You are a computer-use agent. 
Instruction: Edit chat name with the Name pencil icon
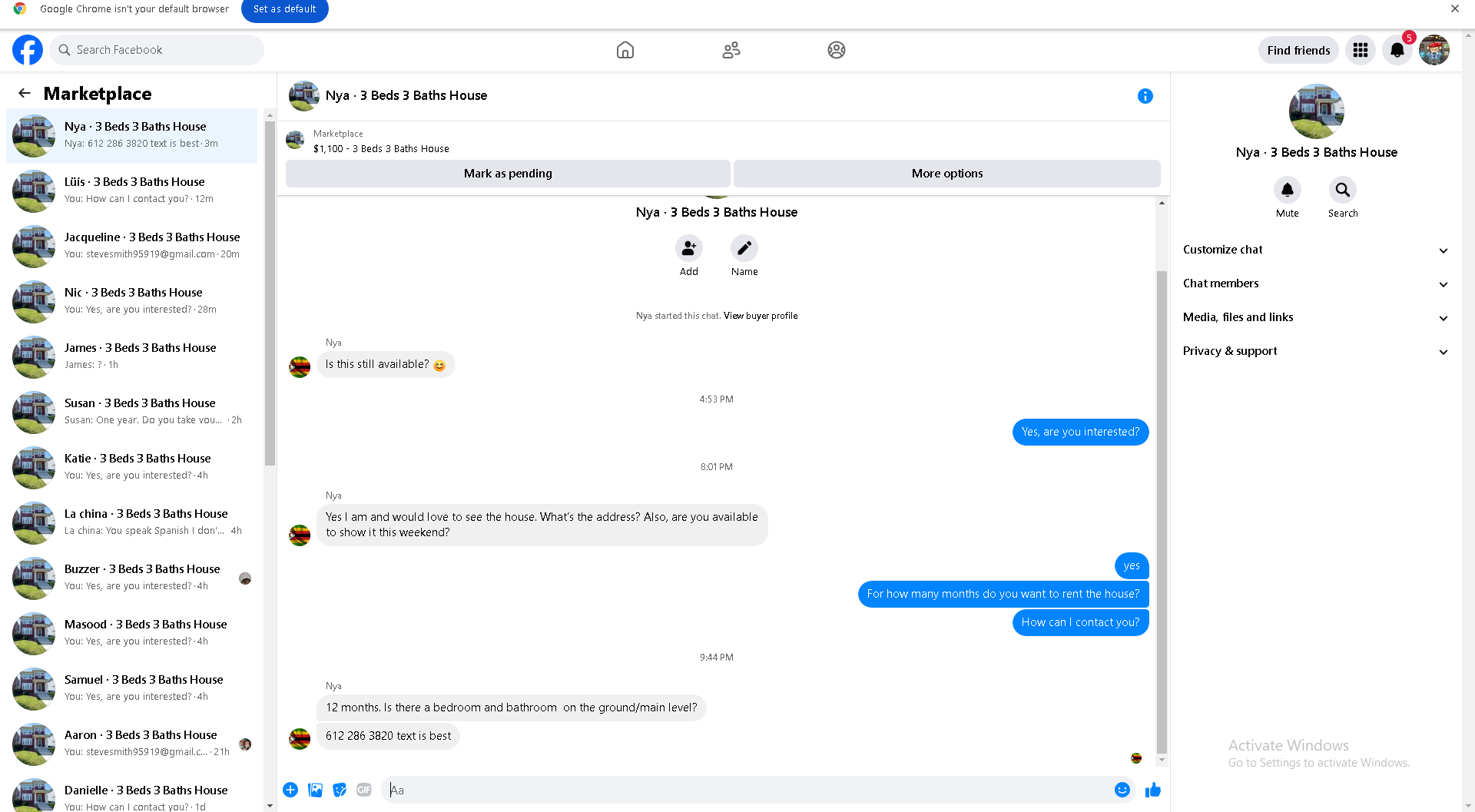744,249
